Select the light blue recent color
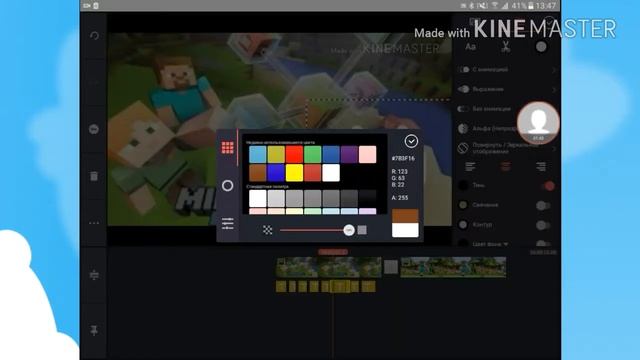The width and height of the screenshot is (640, 360). pos(258,155)
